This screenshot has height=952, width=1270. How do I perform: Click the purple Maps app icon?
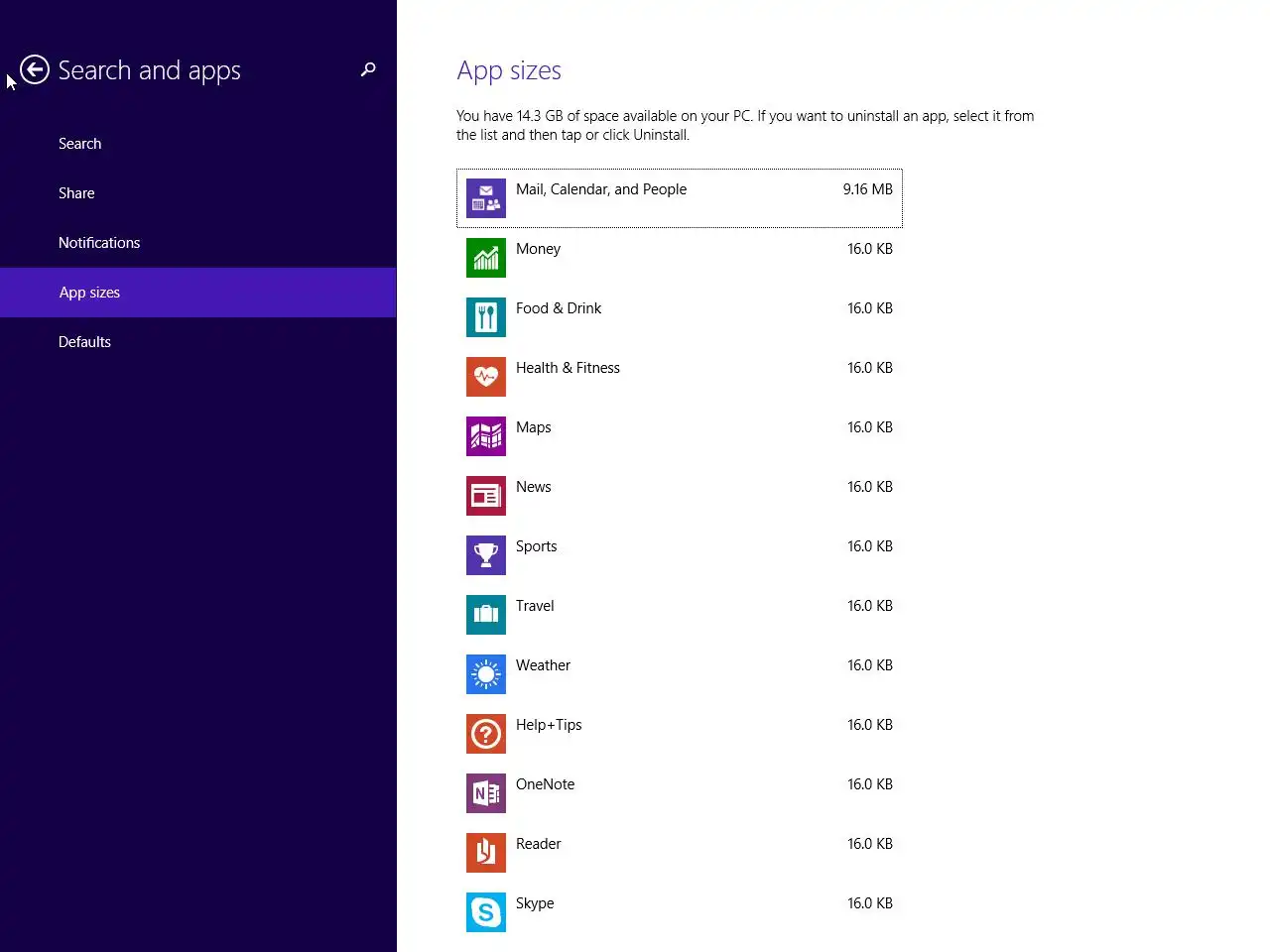[486, 436]
